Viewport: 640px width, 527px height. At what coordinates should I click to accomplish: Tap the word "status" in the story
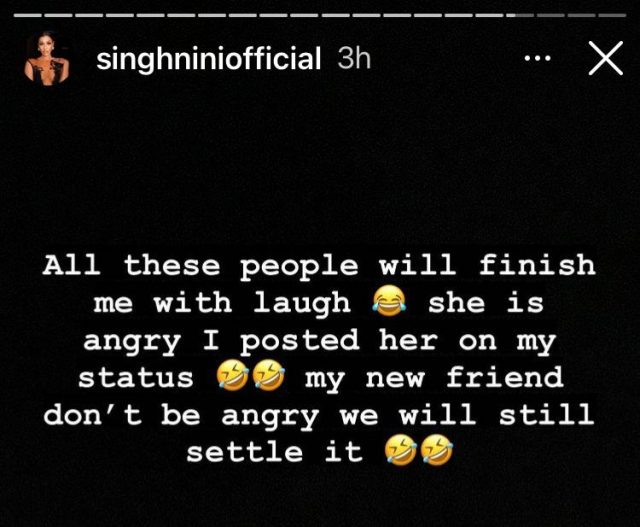136,378
